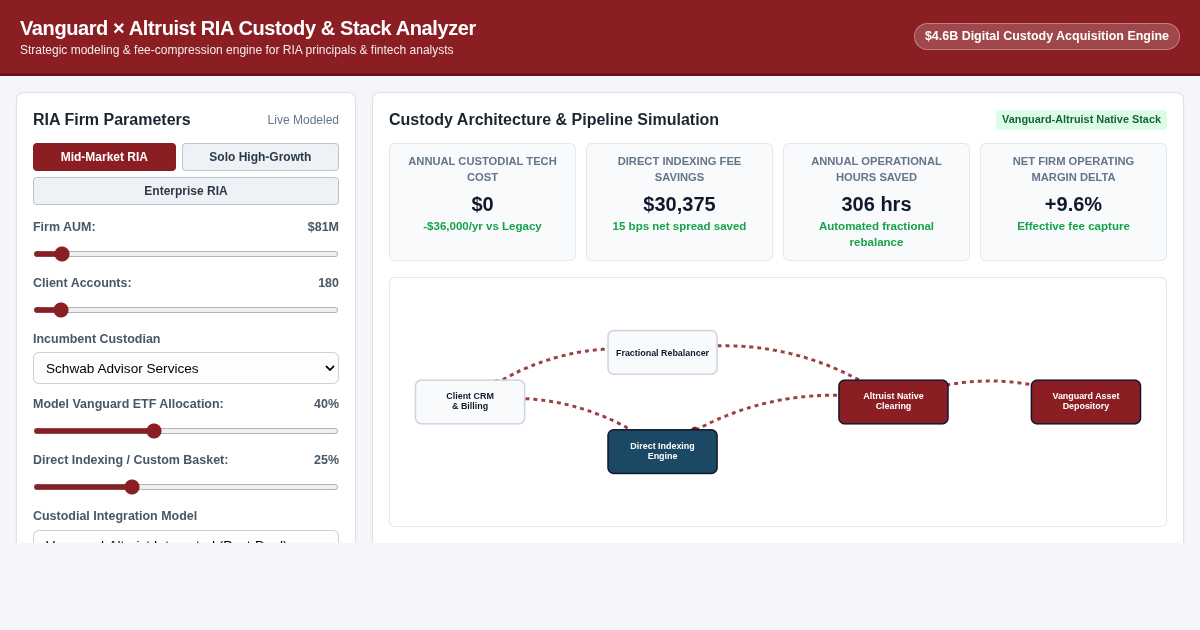Image resolution: width=1200 pixels, height=630 pixels.
Task: Adjust the Direct Indexing Custom Basket slider
Action: click(x=186, y=487)
